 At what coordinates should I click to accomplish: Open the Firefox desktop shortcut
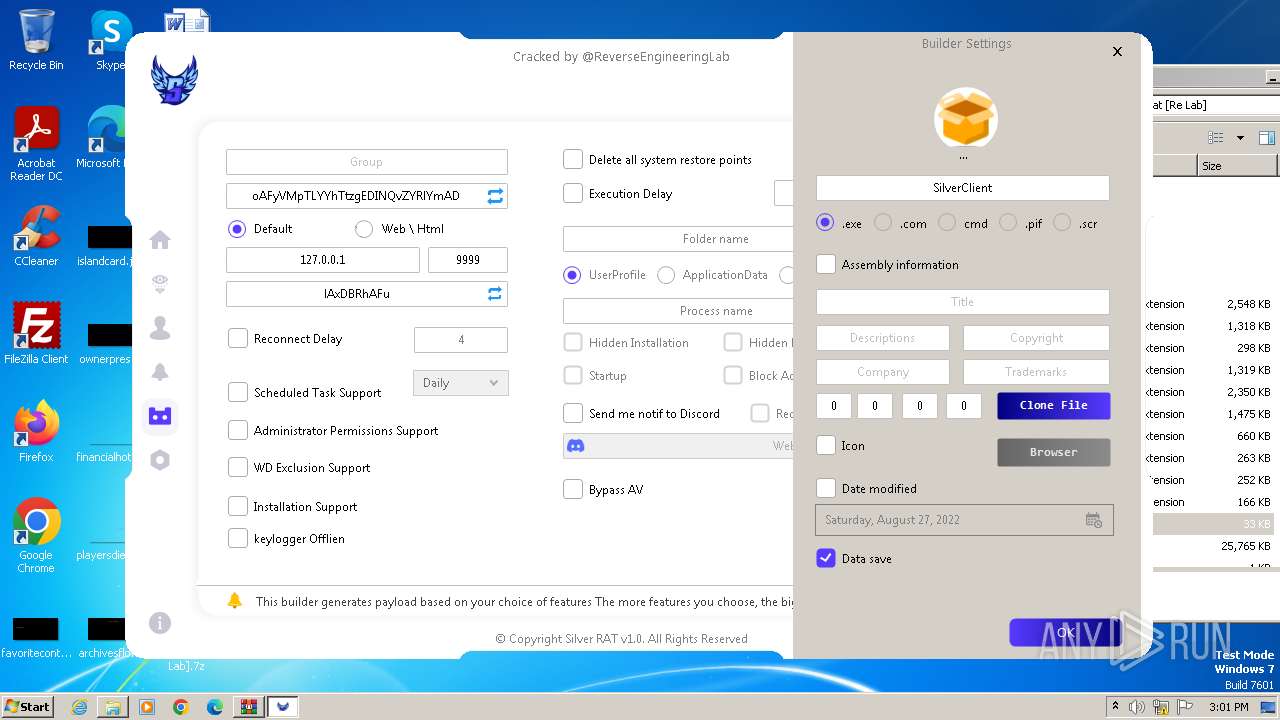pos(36,432)
